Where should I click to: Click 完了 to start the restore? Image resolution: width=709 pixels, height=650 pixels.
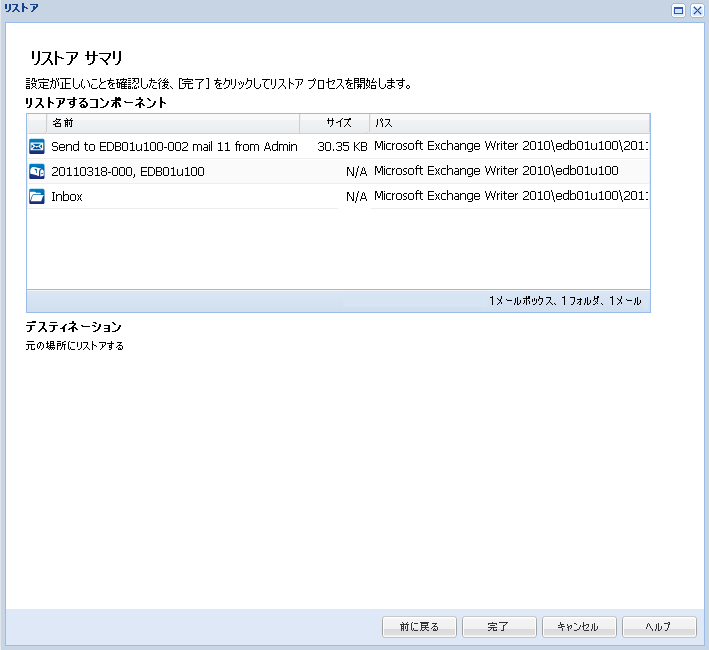499,626
